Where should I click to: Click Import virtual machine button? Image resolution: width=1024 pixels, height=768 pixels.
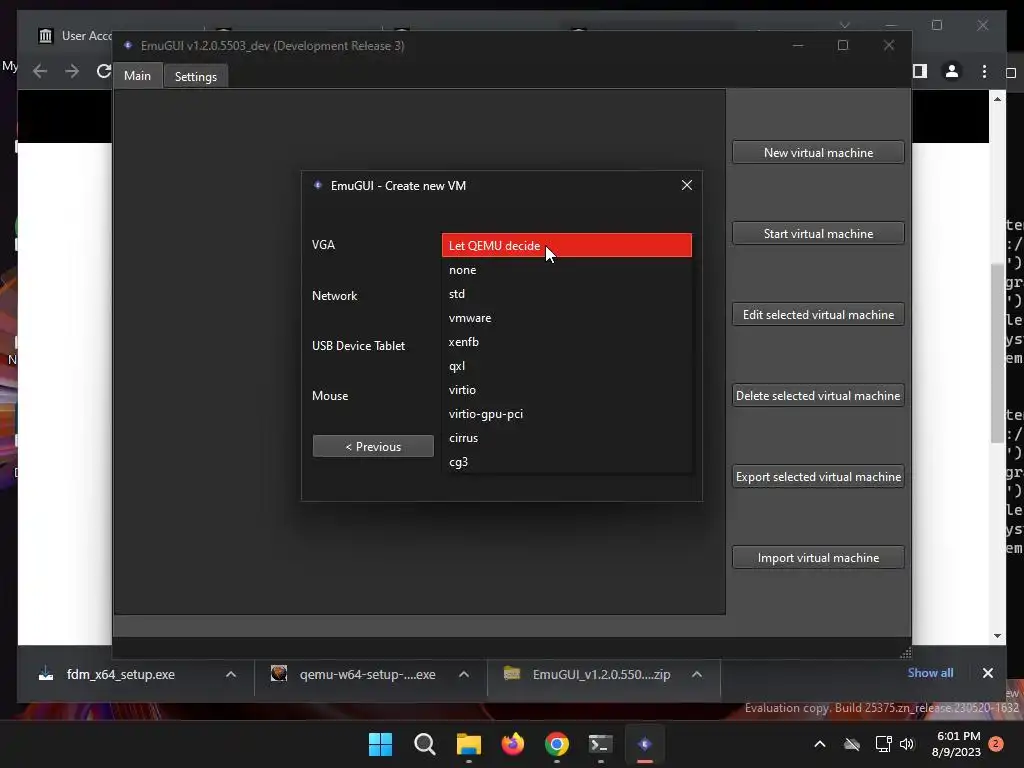point(818,557)
